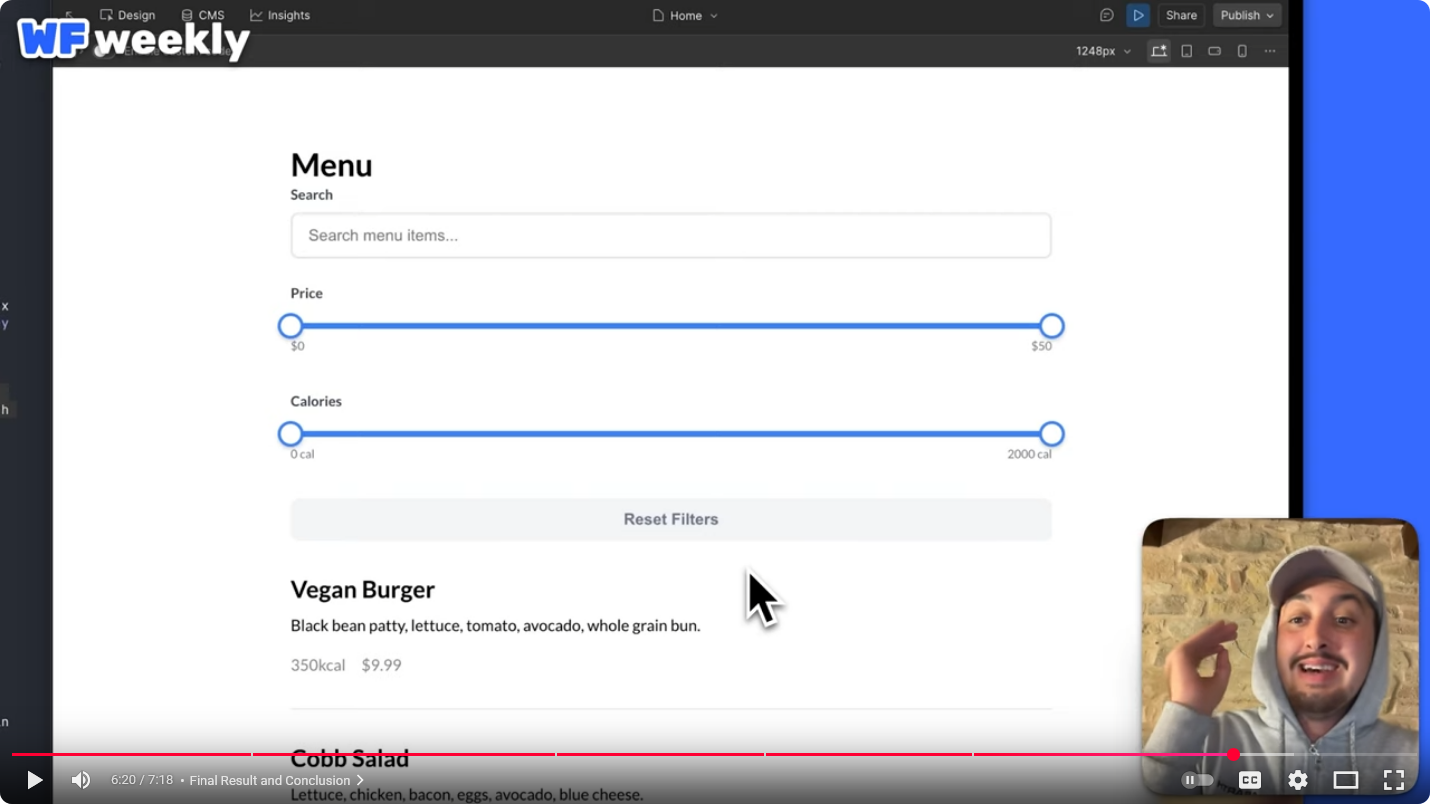1430x804 pixels.
Task: Open the Final Result and Conclusion chapter list
Action: [x=277, y=780]
